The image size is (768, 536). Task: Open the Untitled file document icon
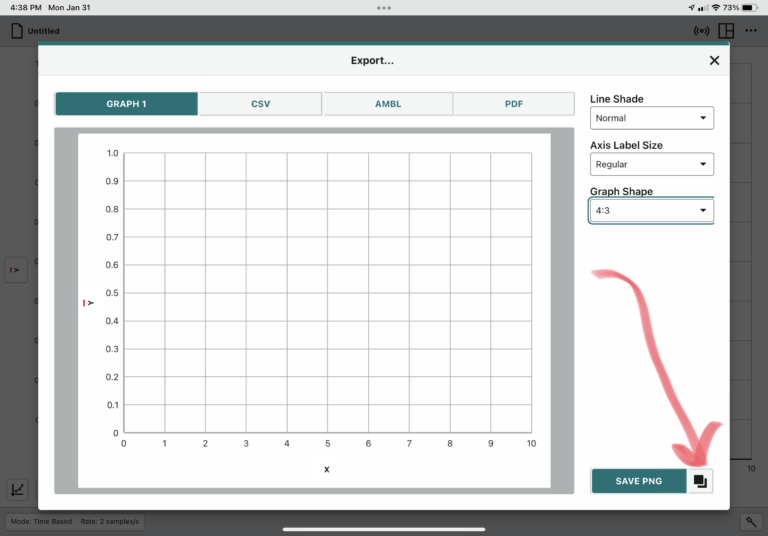(17, 31)
